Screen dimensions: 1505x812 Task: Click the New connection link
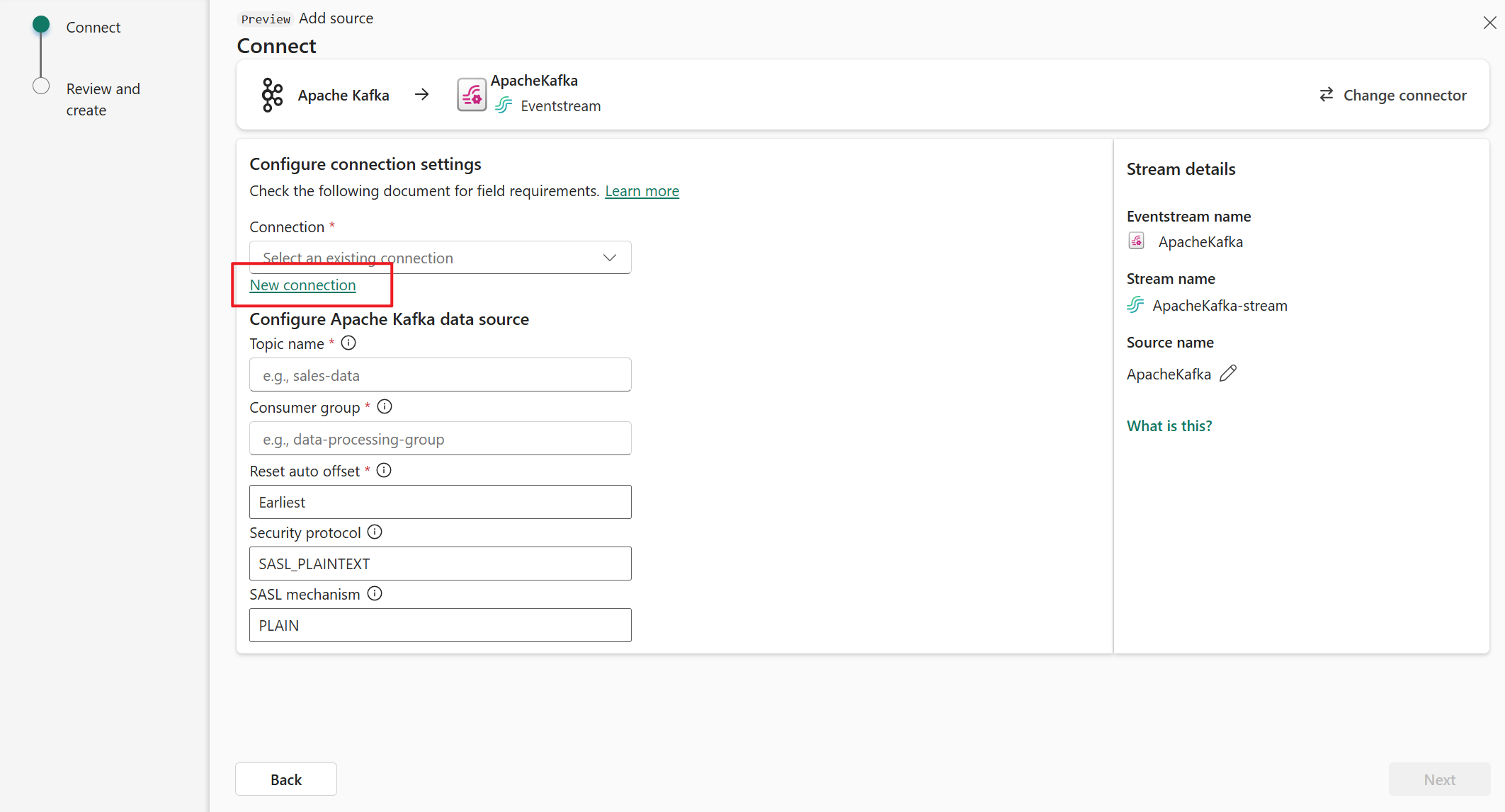(302, 284)
